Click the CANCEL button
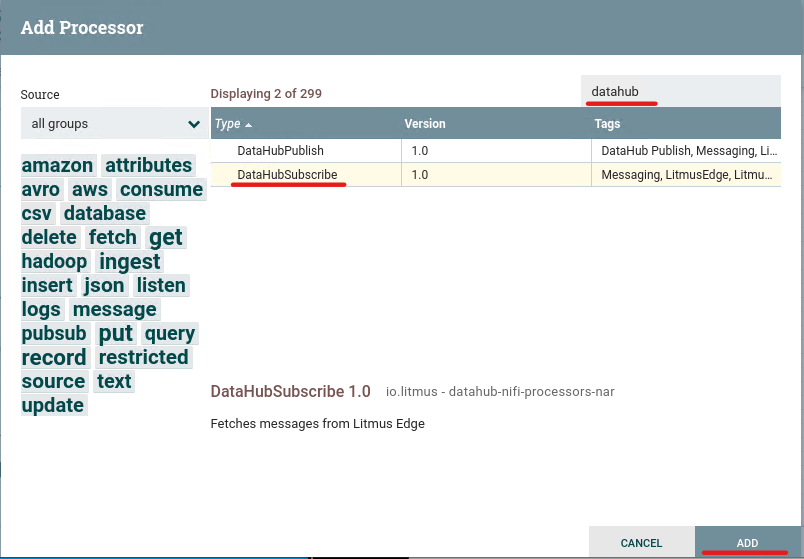The width and height of the screenshot is (804, 559). (x=641, y=543)
